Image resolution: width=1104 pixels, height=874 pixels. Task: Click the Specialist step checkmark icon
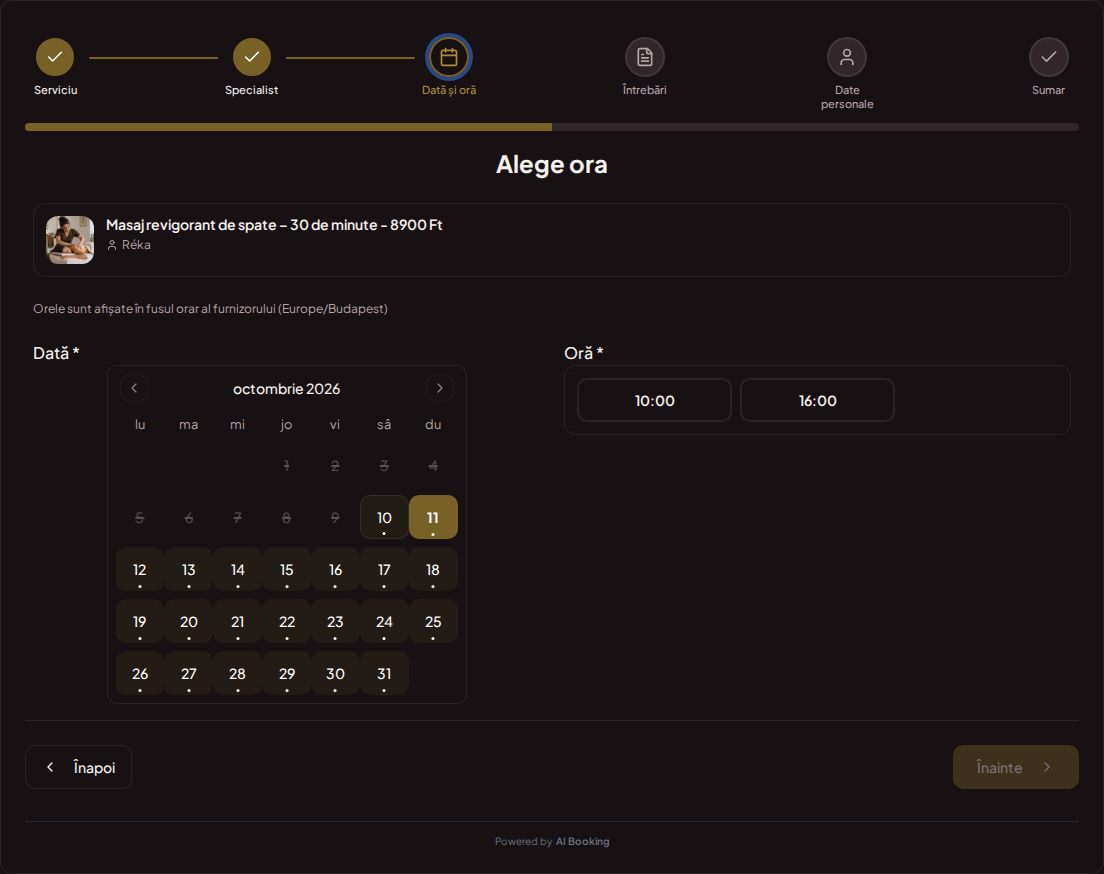tap(251, 57)
